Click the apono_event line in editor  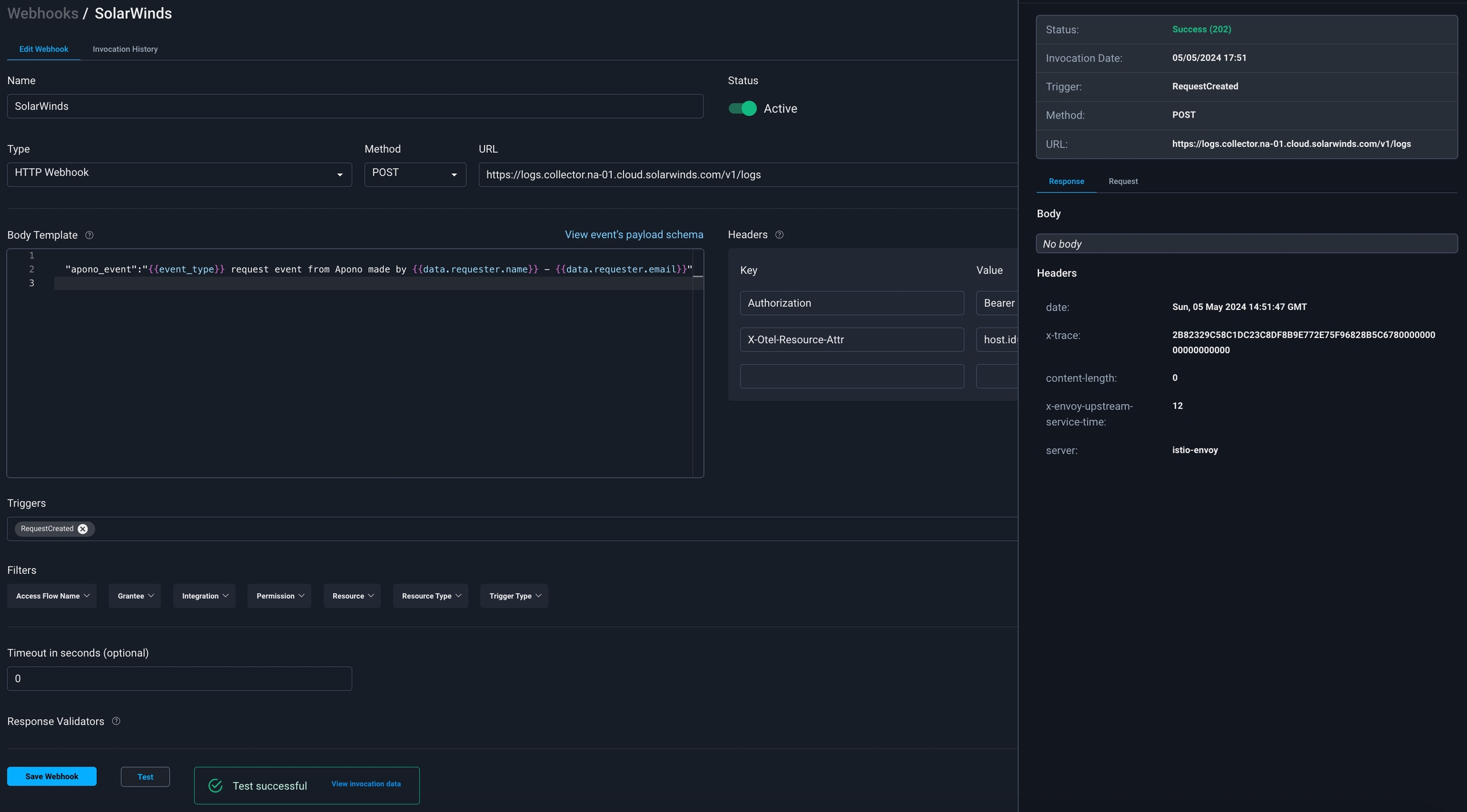[378, 269]
